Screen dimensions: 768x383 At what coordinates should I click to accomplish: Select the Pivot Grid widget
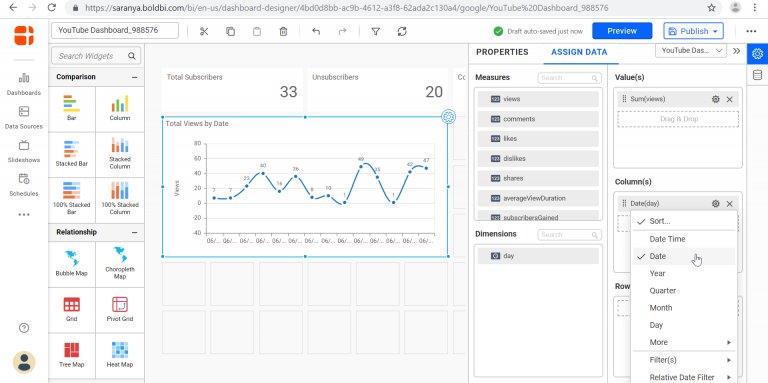coord(120,309)
